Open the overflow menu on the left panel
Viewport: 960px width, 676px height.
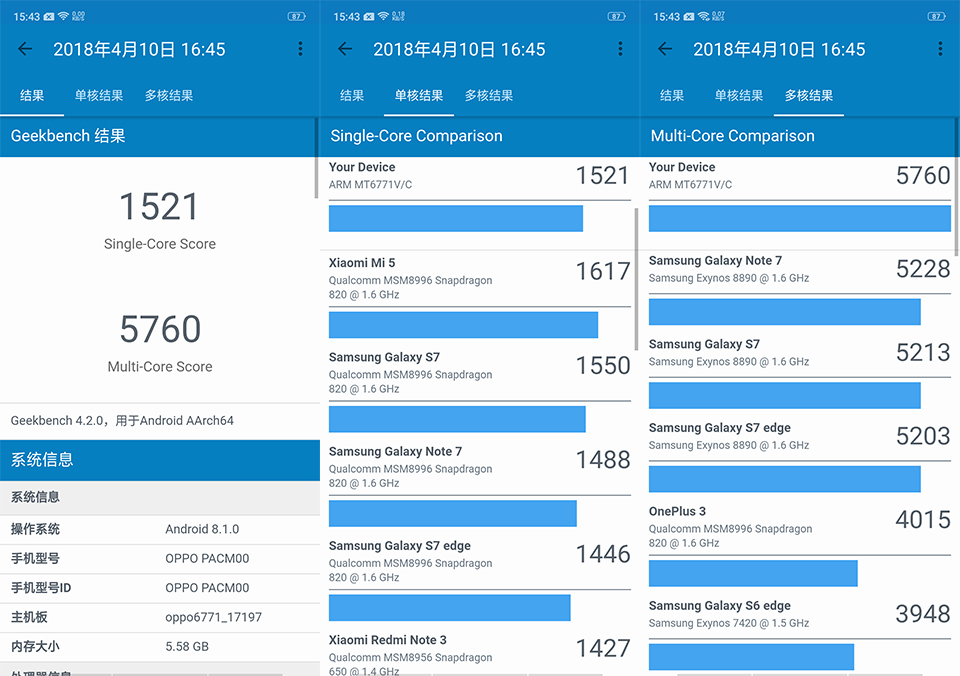301,48
